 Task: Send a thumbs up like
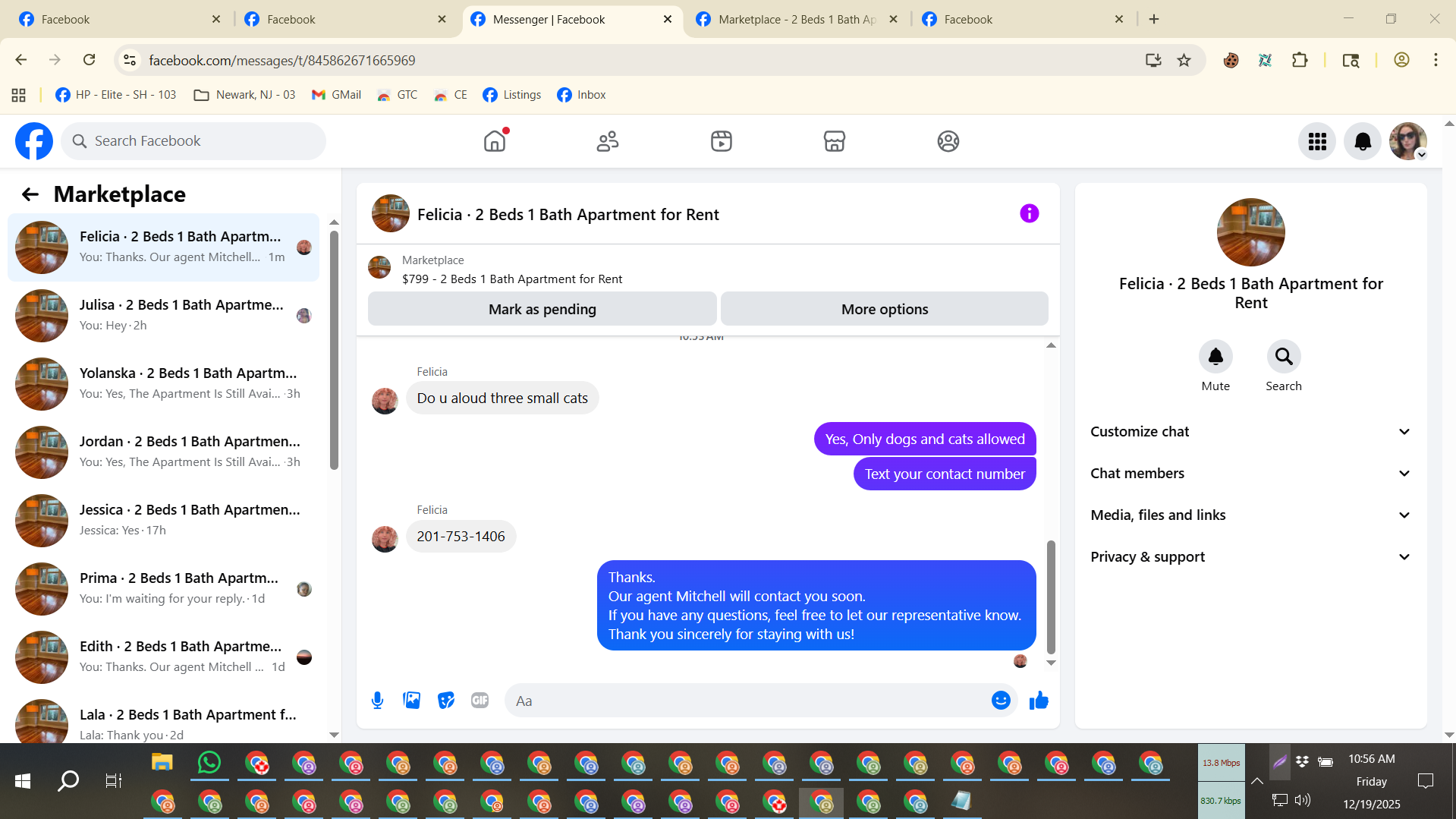1039,701
